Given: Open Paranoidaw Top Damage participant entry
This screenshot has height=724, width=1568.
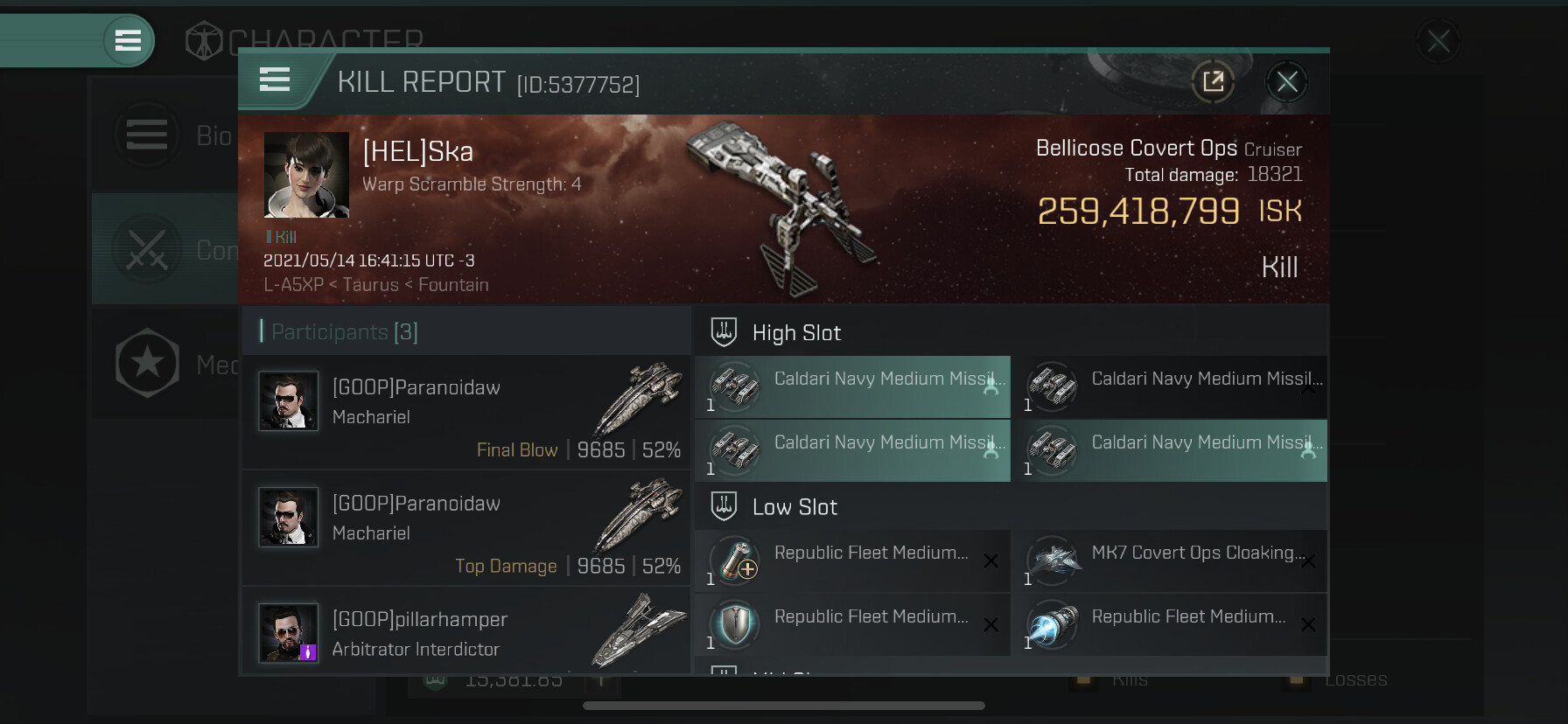Looking at the screenshot, I should 466,528.
